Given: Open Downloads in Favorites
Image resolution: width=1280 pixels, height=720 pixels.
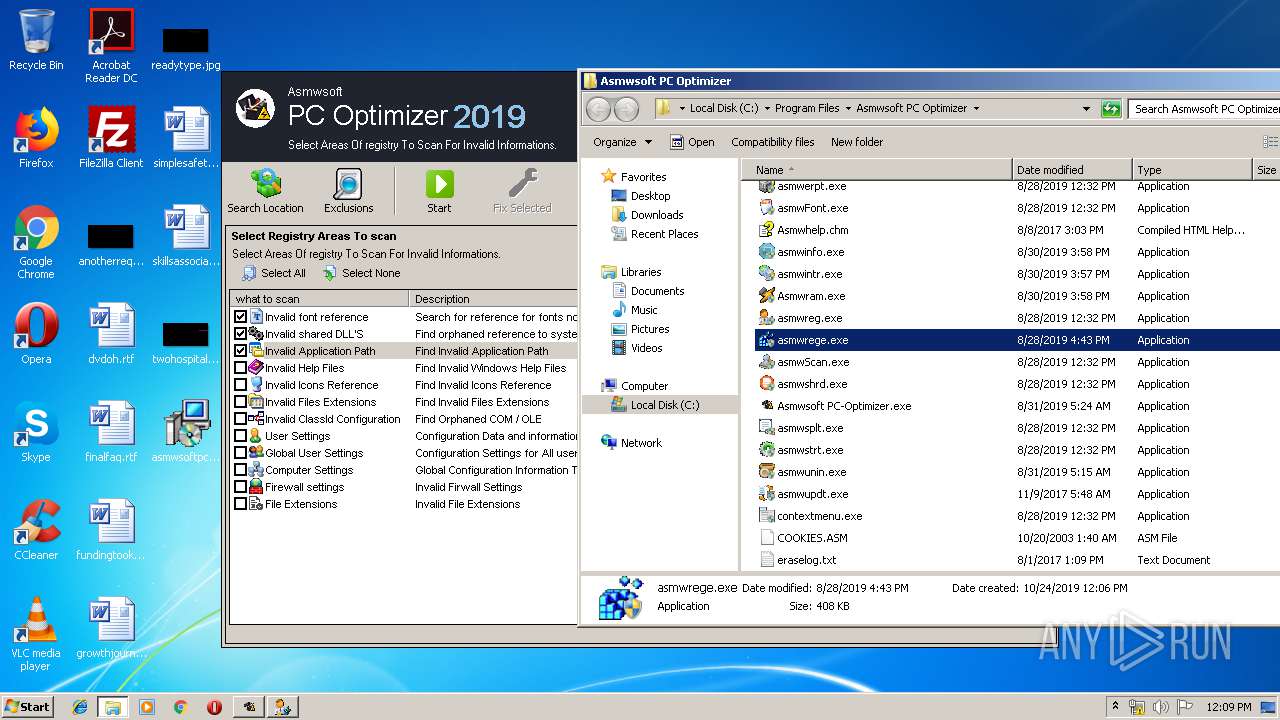Looking at the screenshot, I should coord(656,215).
